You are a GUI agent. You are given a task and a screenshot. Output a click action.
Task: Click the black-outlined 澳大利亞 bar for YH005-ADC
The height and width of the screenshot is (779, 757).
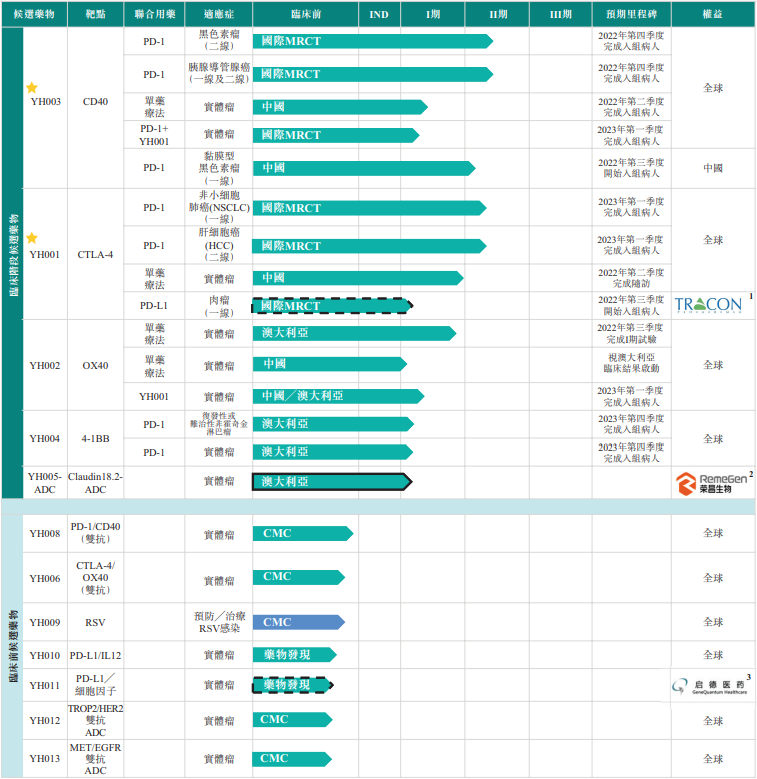pyautogui.click(x=331, y=482)
